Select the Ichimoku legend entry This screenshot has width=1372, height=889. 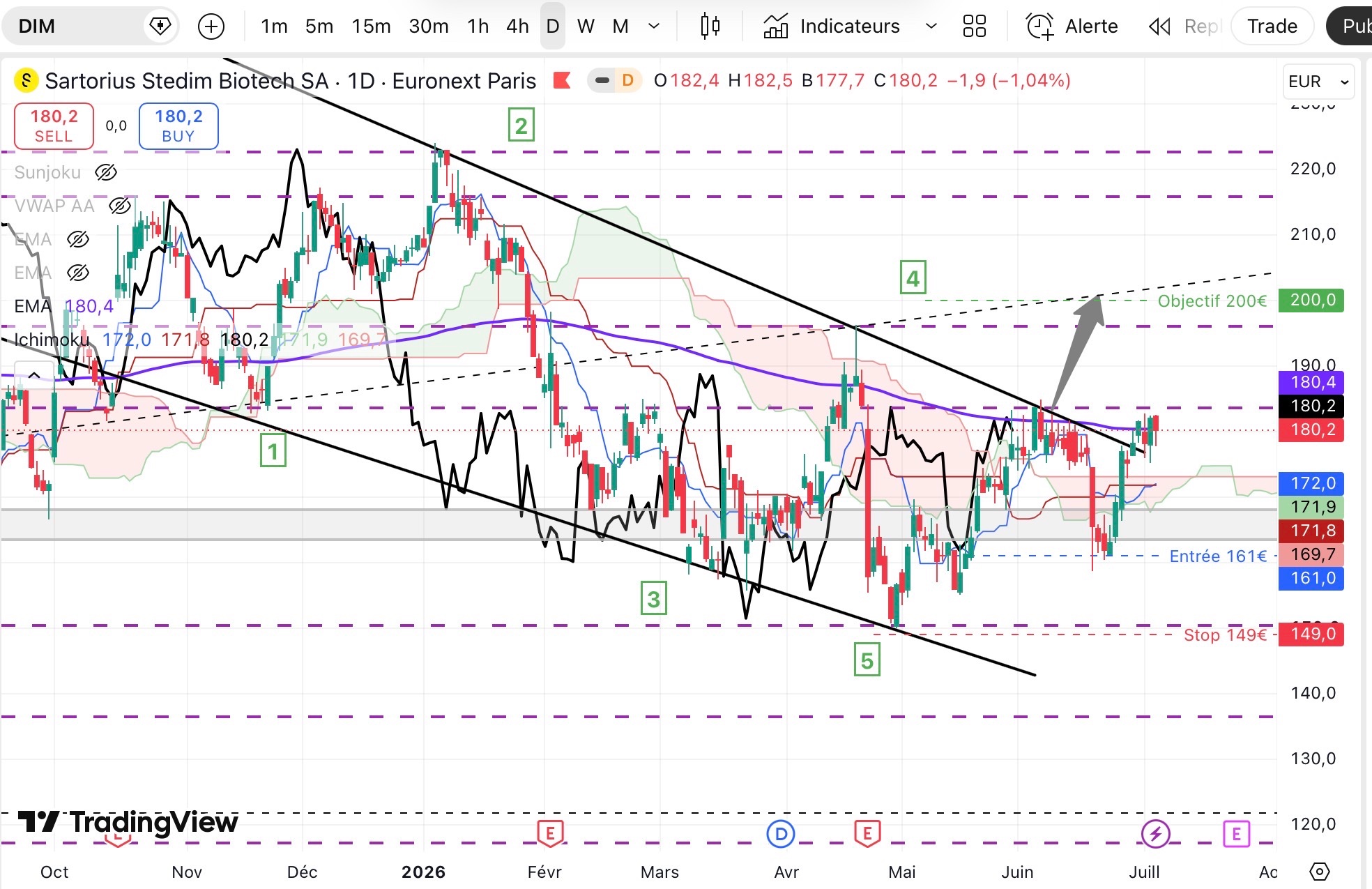tap(52, 340)
